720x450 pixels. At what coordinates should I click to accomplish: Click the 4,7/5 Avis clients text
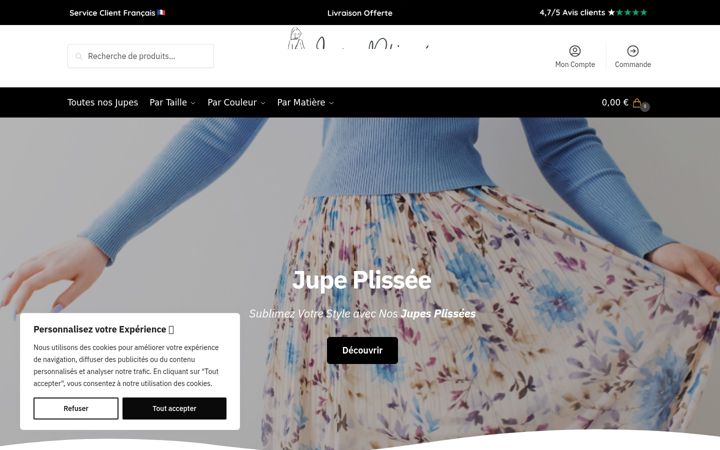tap(572, 12)
